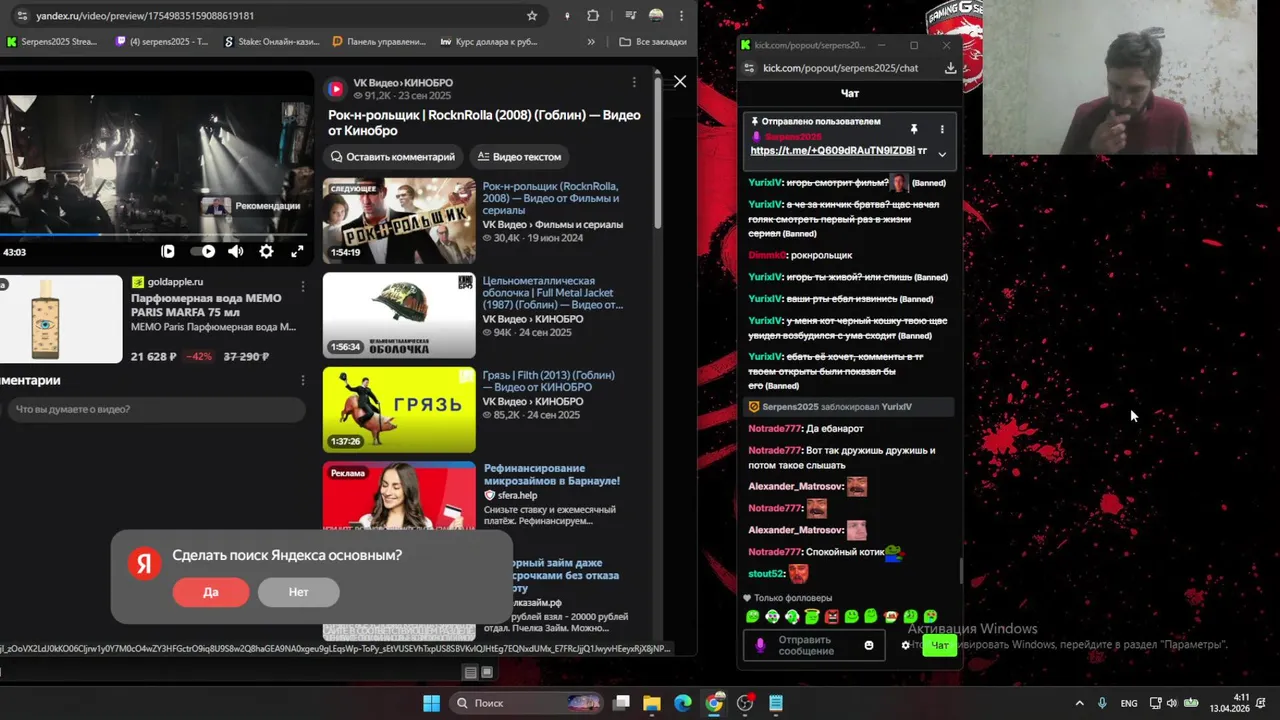
Task: Insert the red angry emote
Action: point(832,617)
